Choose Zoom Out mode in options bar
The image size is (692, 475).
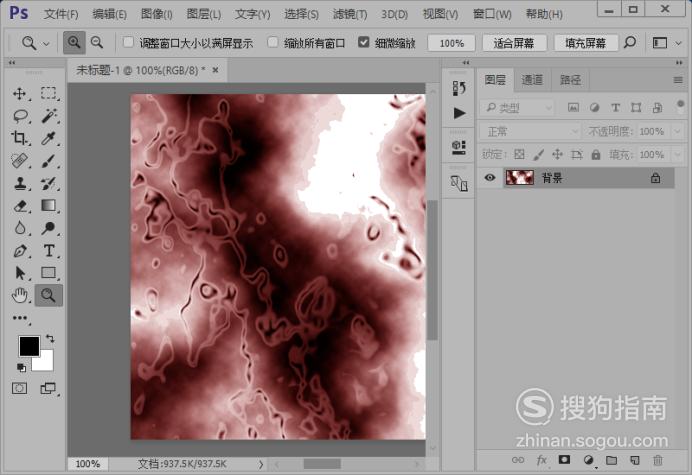(97, 43)
